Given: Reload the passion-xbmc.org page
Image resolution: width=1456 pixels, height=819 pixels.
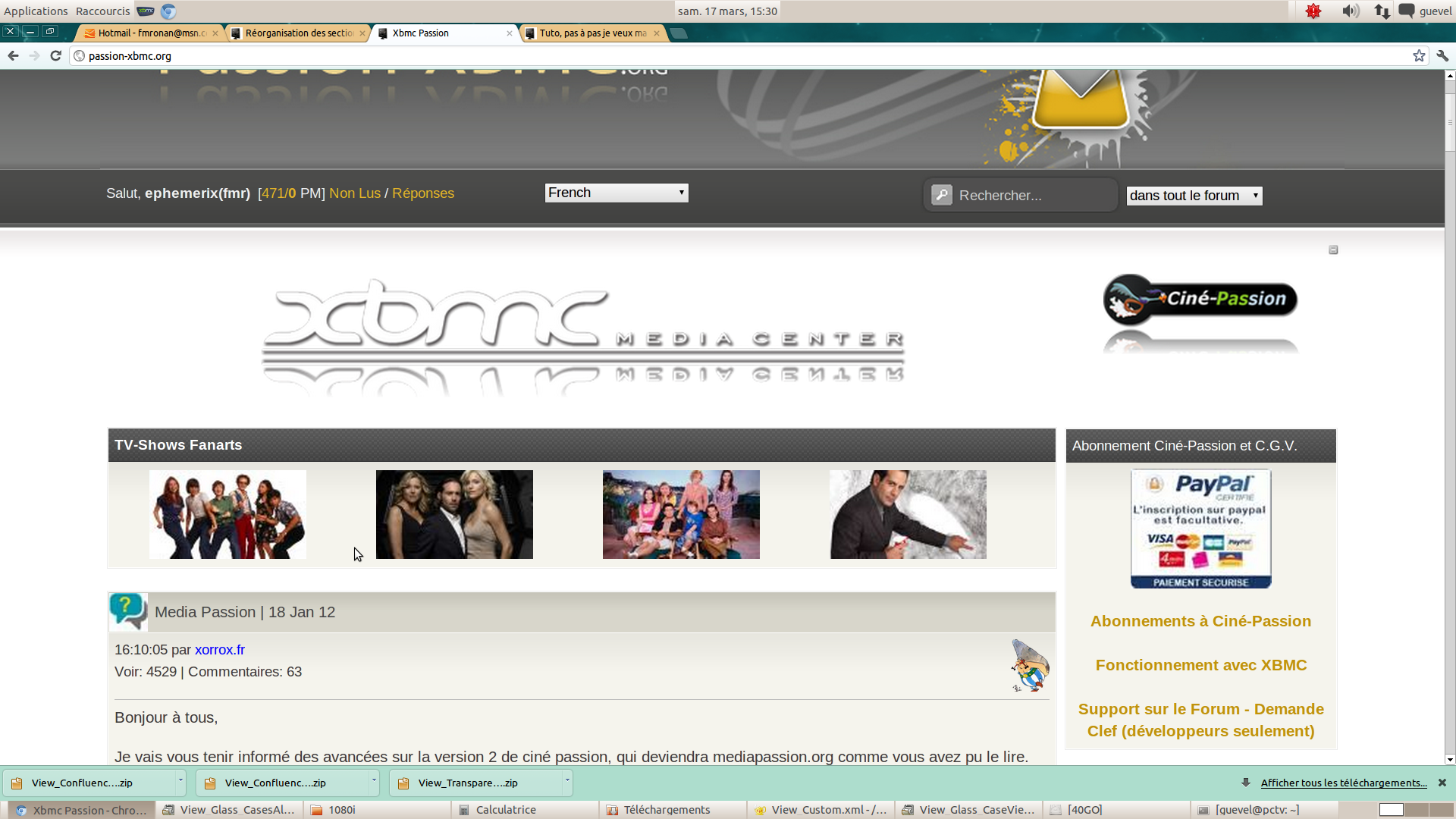Looking at the screenshot, I should (55, 55).
